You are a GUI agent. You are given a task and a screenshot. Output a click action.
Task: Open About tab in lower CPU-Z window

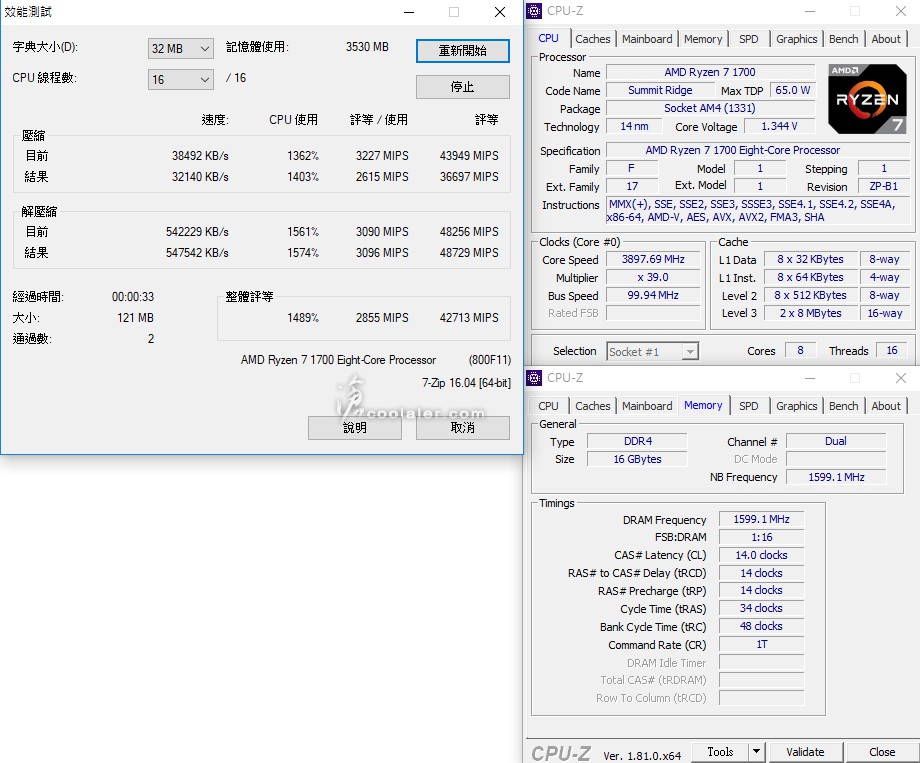pyautogui.click(x=886, y=406)
